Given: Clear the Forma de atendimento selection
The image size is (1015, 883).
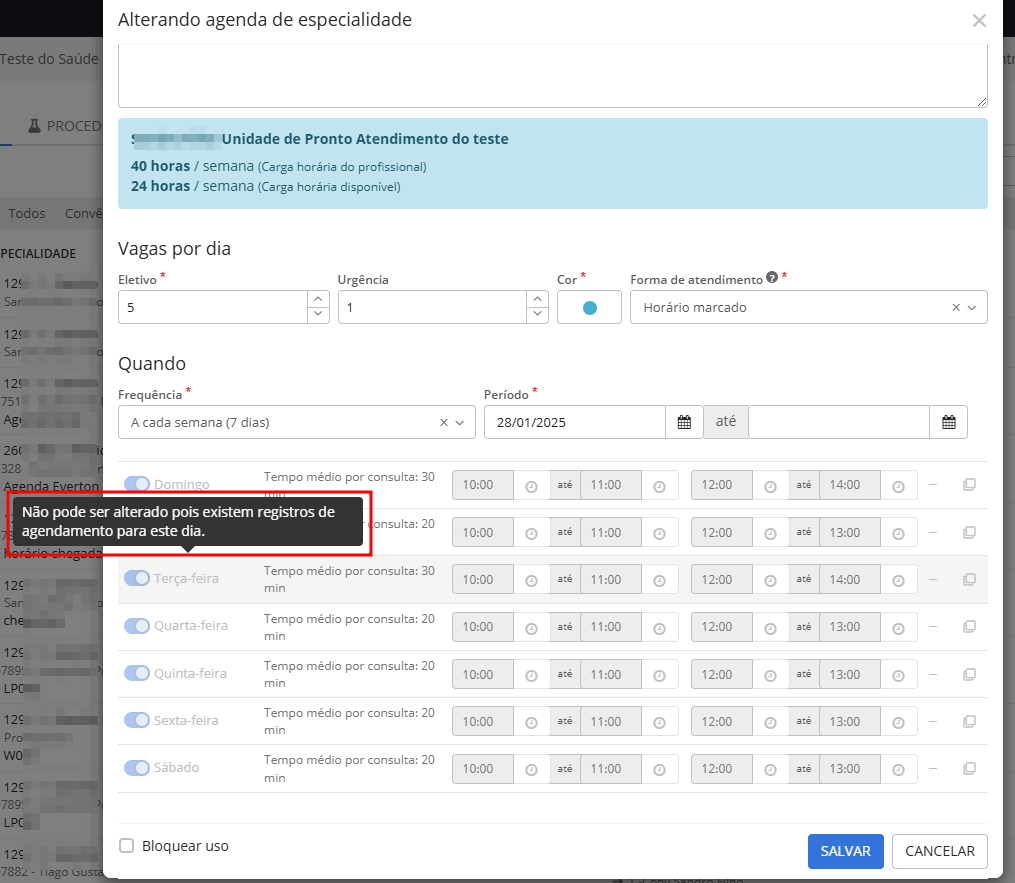Looking at the screenshot, I should 956,307.
